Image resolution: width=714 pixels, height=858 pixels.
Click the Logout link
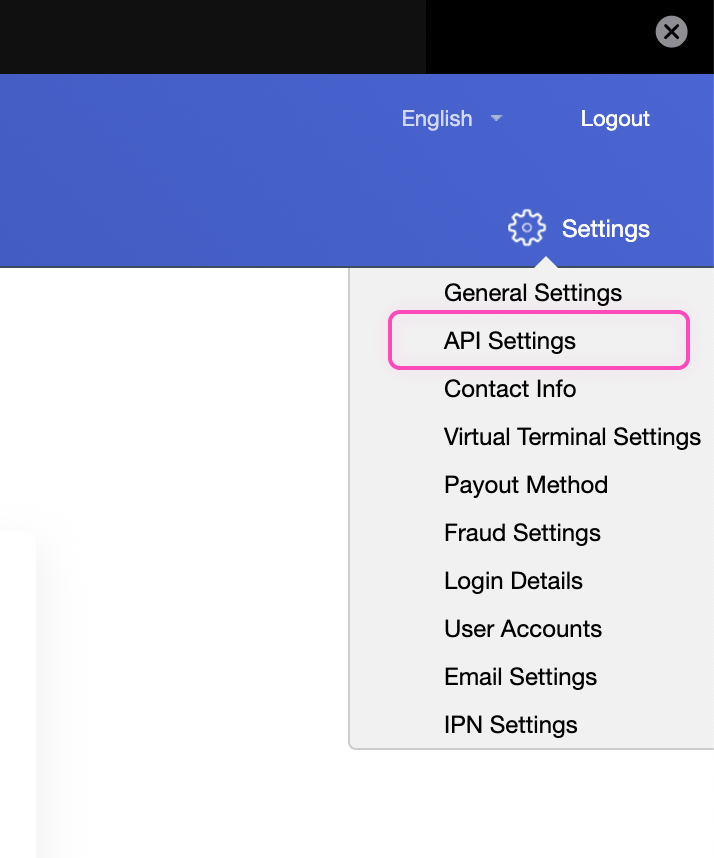pos(615,118)
